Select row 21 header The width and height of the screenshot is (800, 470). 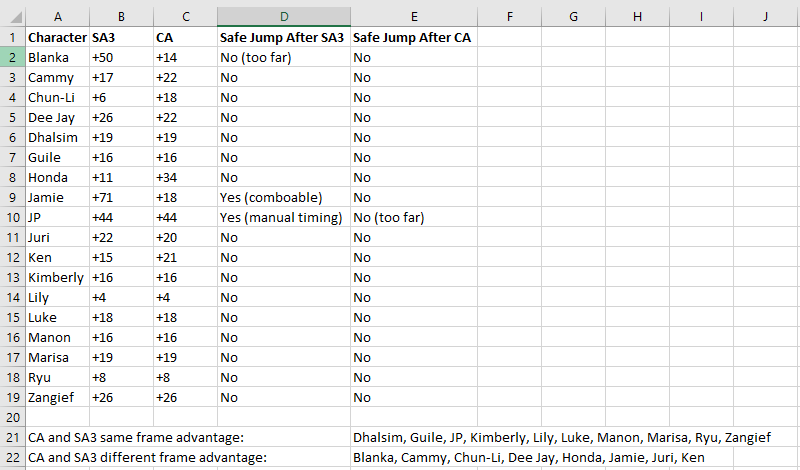pyautogui.click(x=13, y=437)
